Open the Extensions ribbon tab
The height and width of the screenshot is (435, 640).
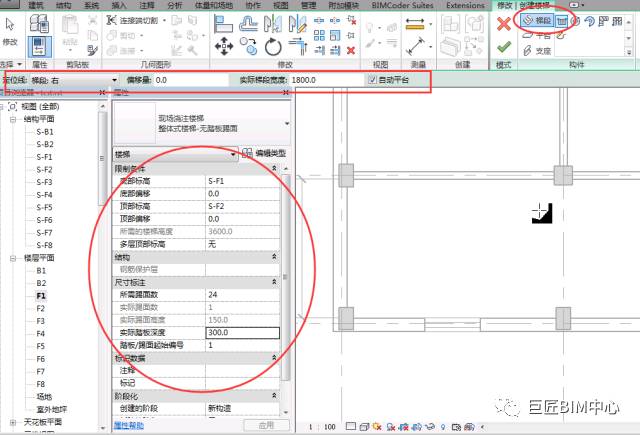[465, 5]
